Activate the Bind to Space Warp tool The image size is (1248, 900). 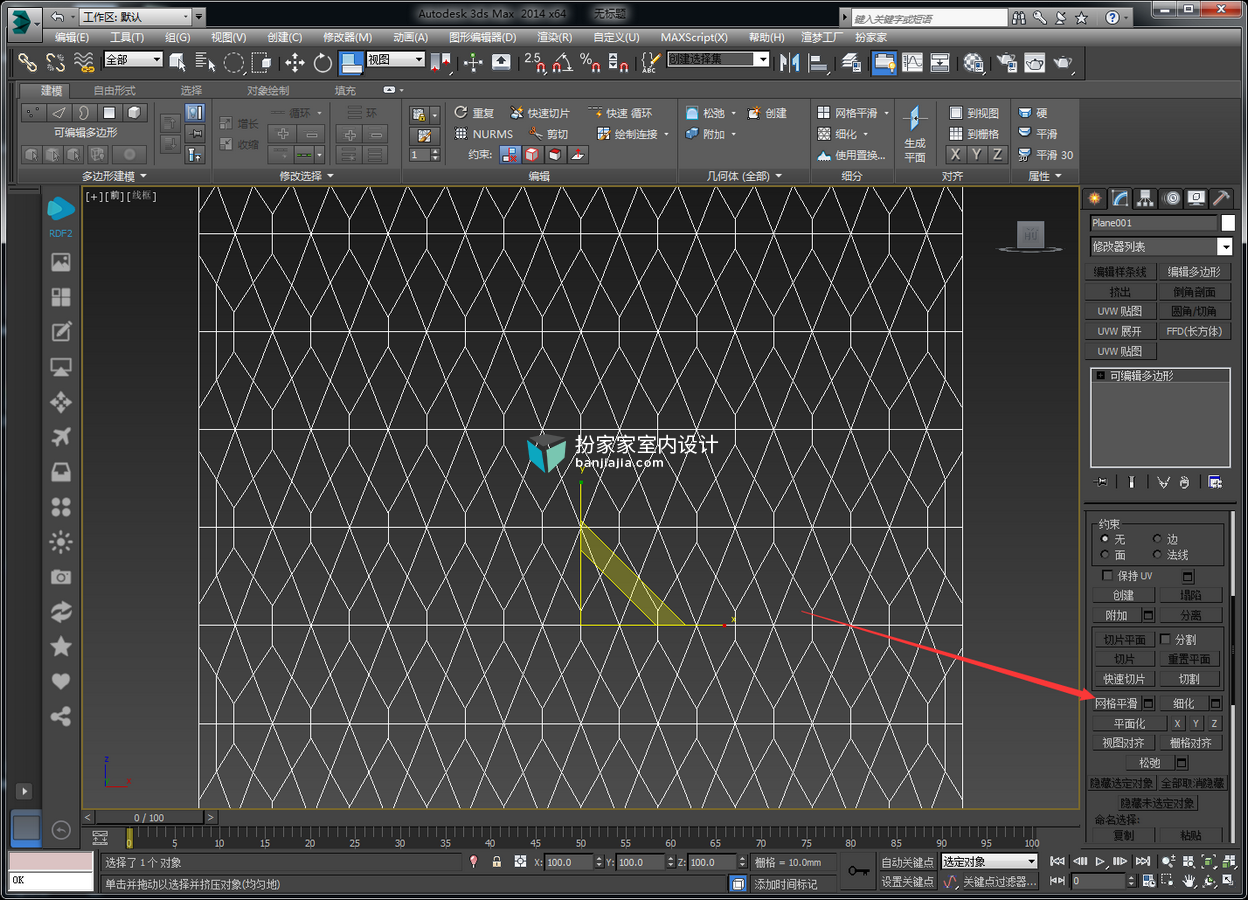point(84,62)
